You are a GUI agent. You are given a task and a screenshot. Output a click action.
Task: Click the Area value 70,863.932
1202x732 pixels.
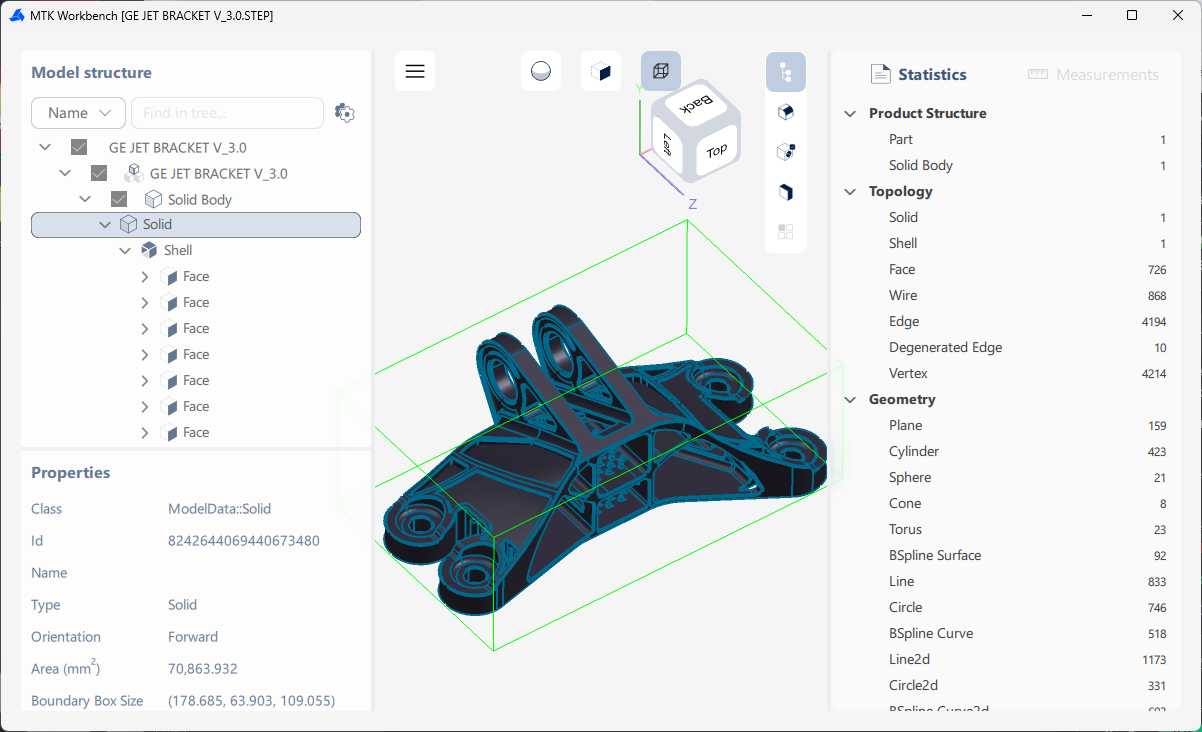[x=203, y=669]
